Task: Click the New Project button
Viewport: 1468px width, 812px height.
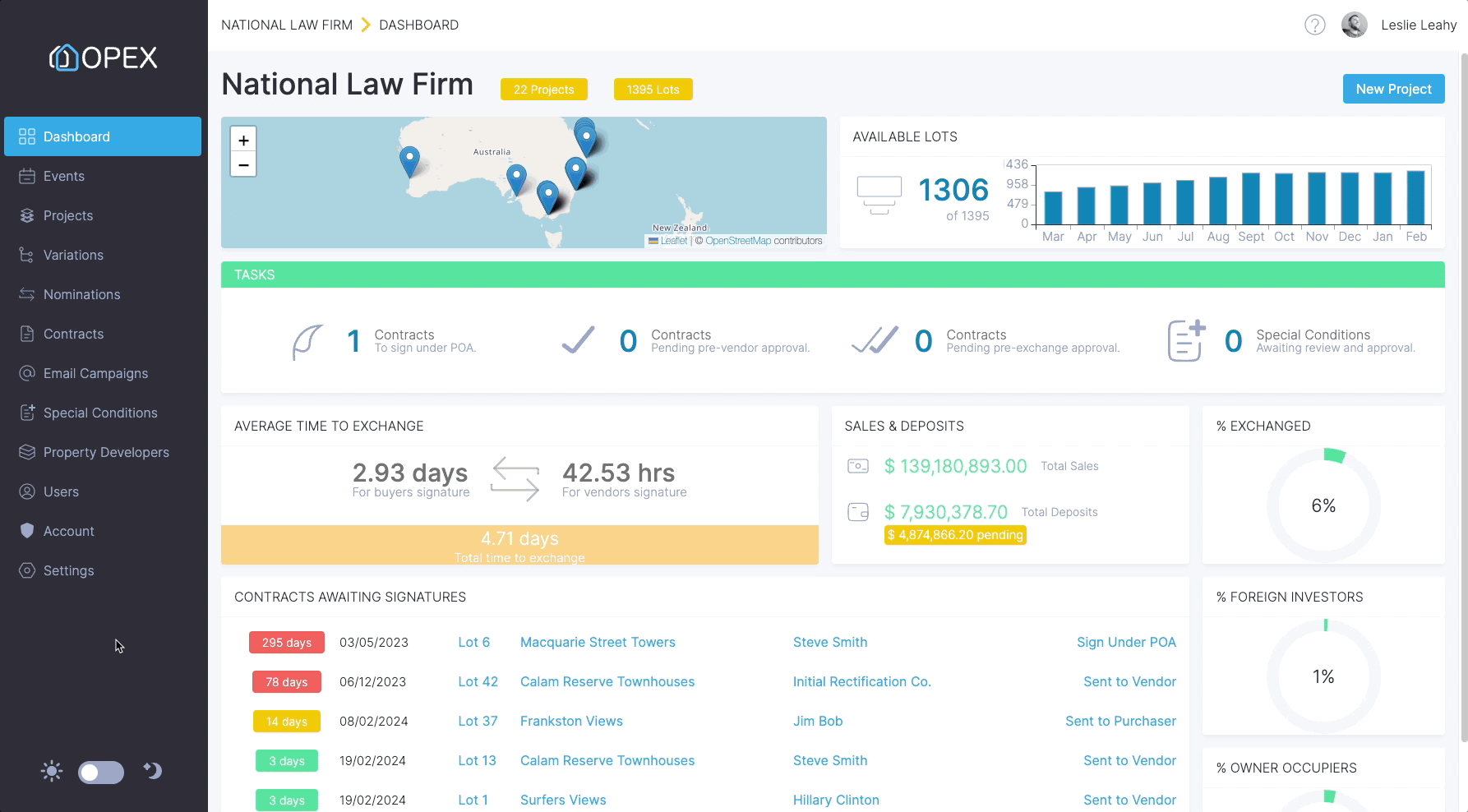Action: coord(1393,89)
